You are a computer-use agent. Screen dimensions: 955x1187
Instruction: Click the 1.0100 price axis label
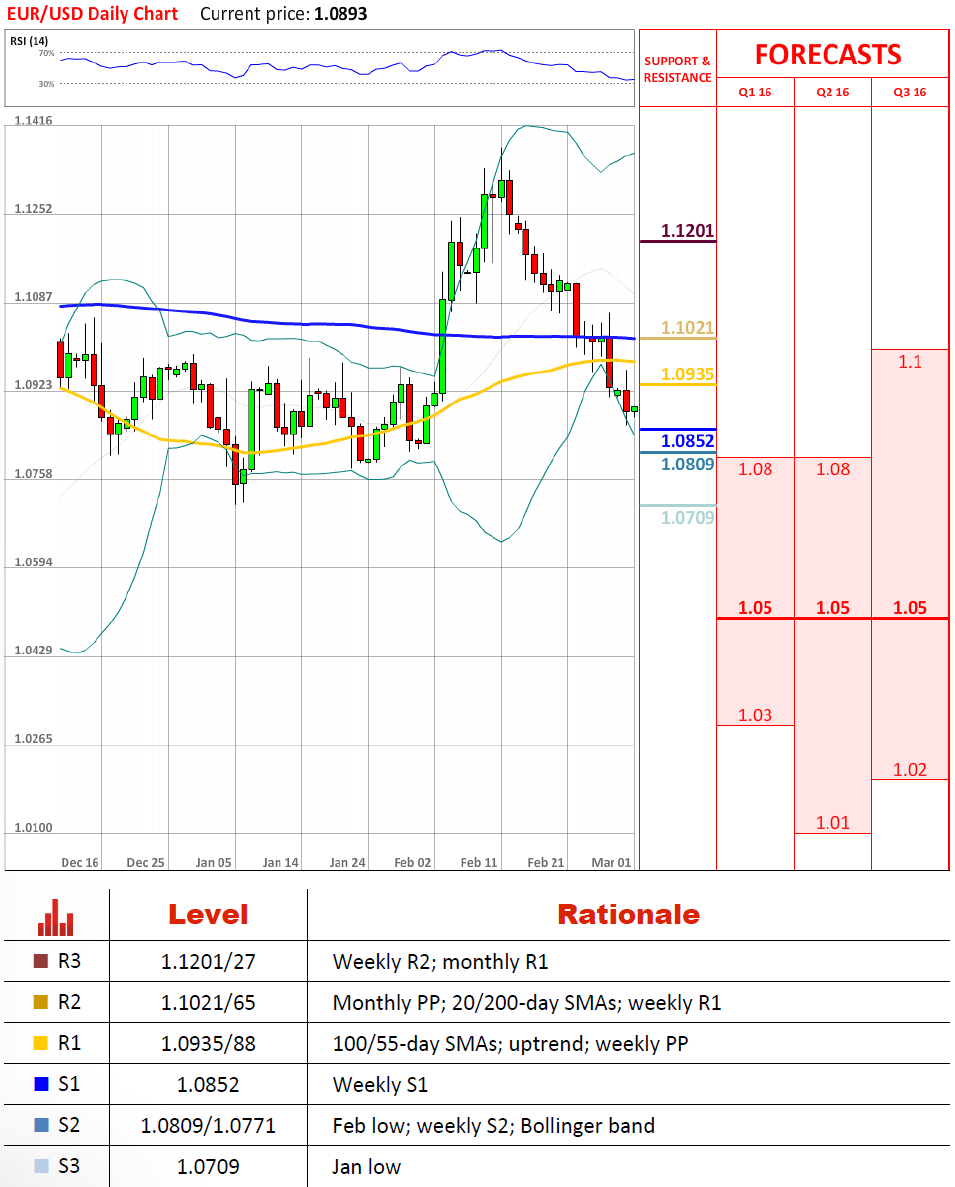(33, 827)
